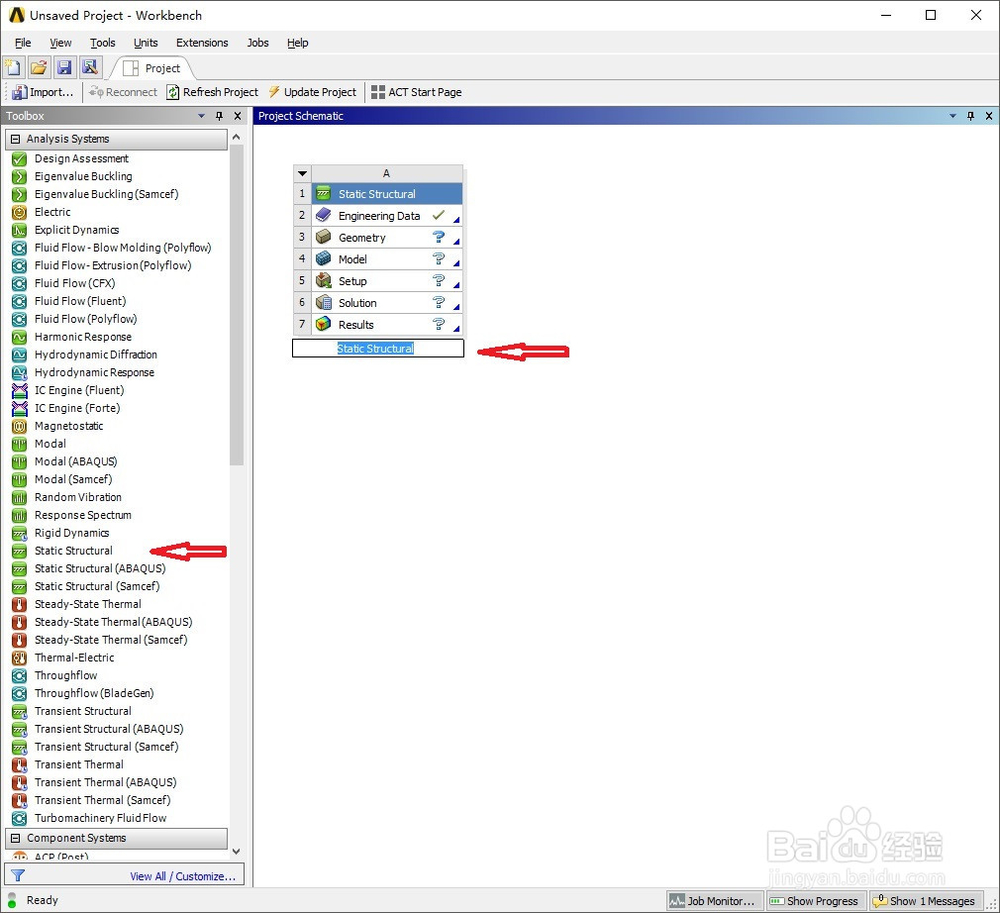Open the Help menu
The height and width of the screenshot is (913, 1000).
pos(297,43)
